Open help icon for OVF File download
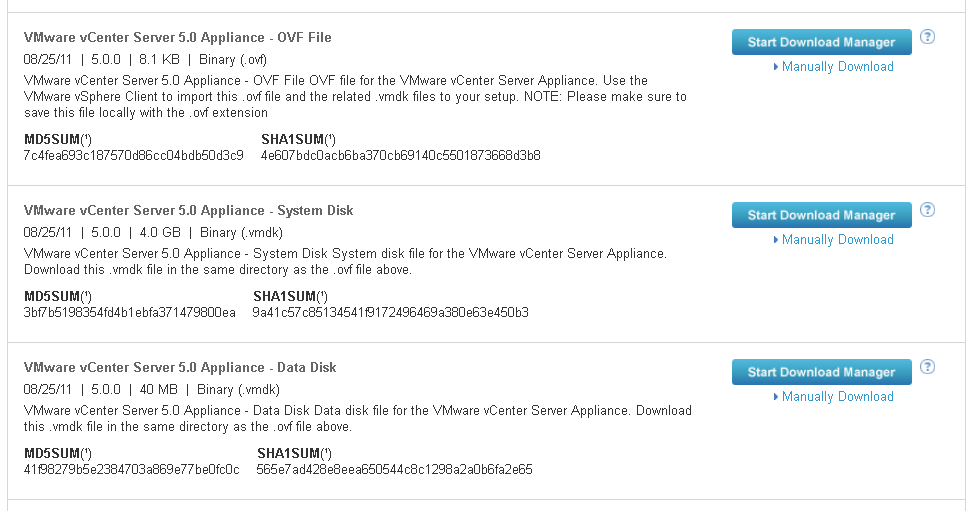The width and height of the screenshot is (980, 511). pos(928,37)
